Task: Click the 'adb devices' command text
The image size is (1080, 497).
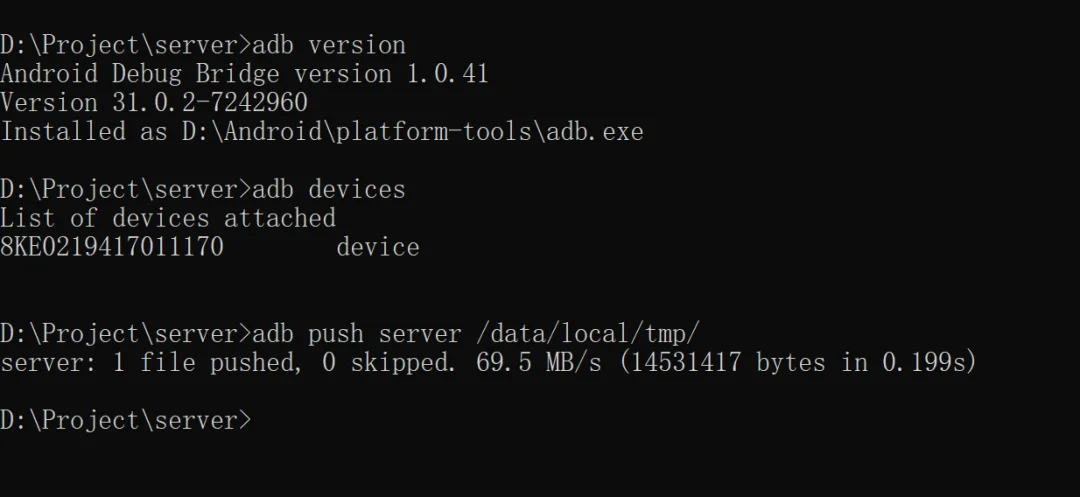Action: 329,189
